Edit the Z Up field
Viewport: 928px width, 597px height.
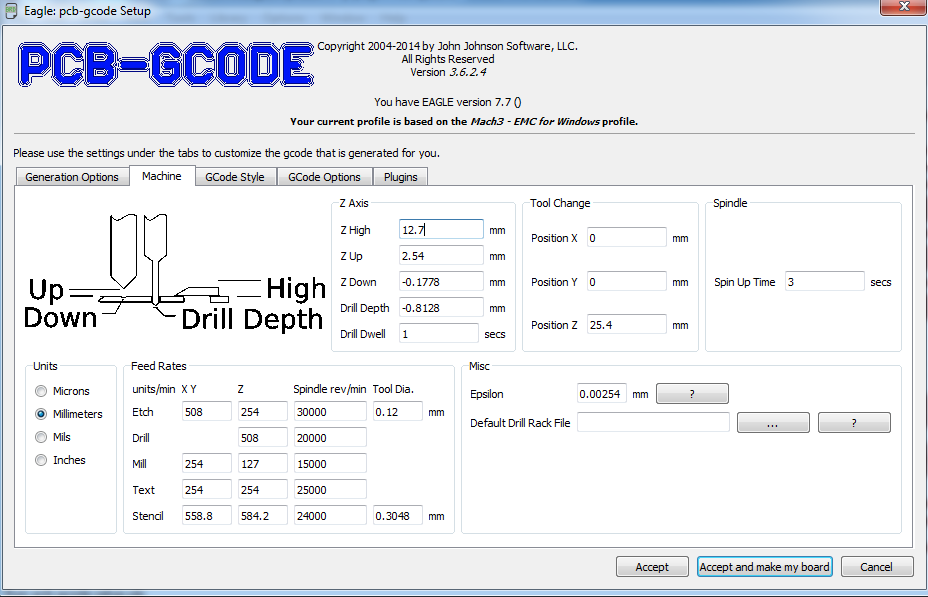pyautogui.click(x=441, y=256)
